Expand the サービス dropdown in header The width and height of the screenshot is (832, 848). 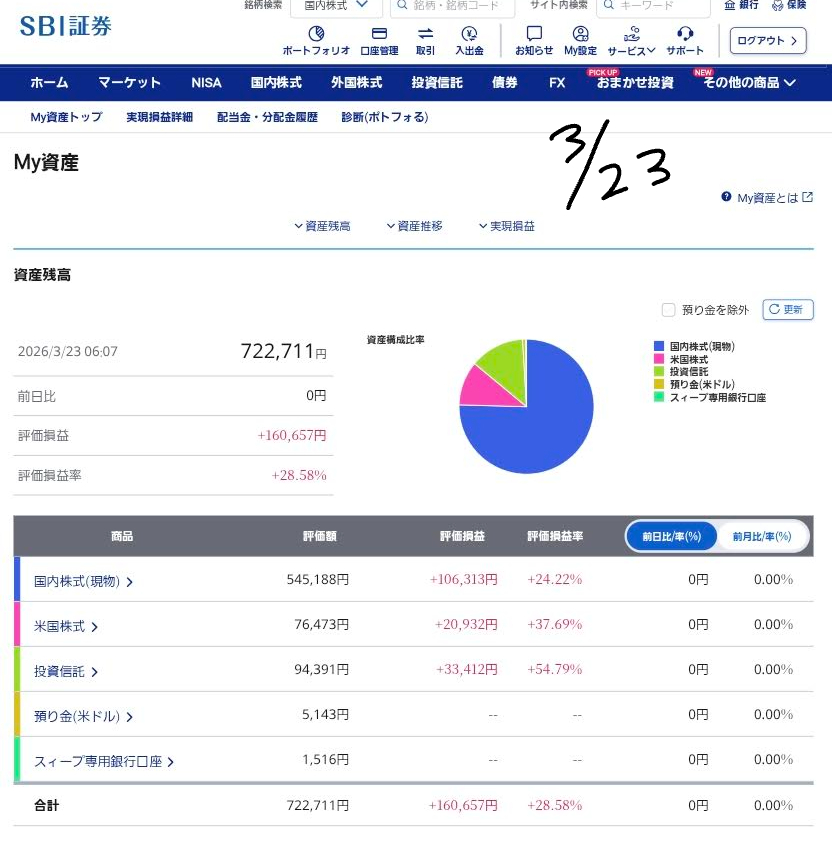(x=631, y=40)
